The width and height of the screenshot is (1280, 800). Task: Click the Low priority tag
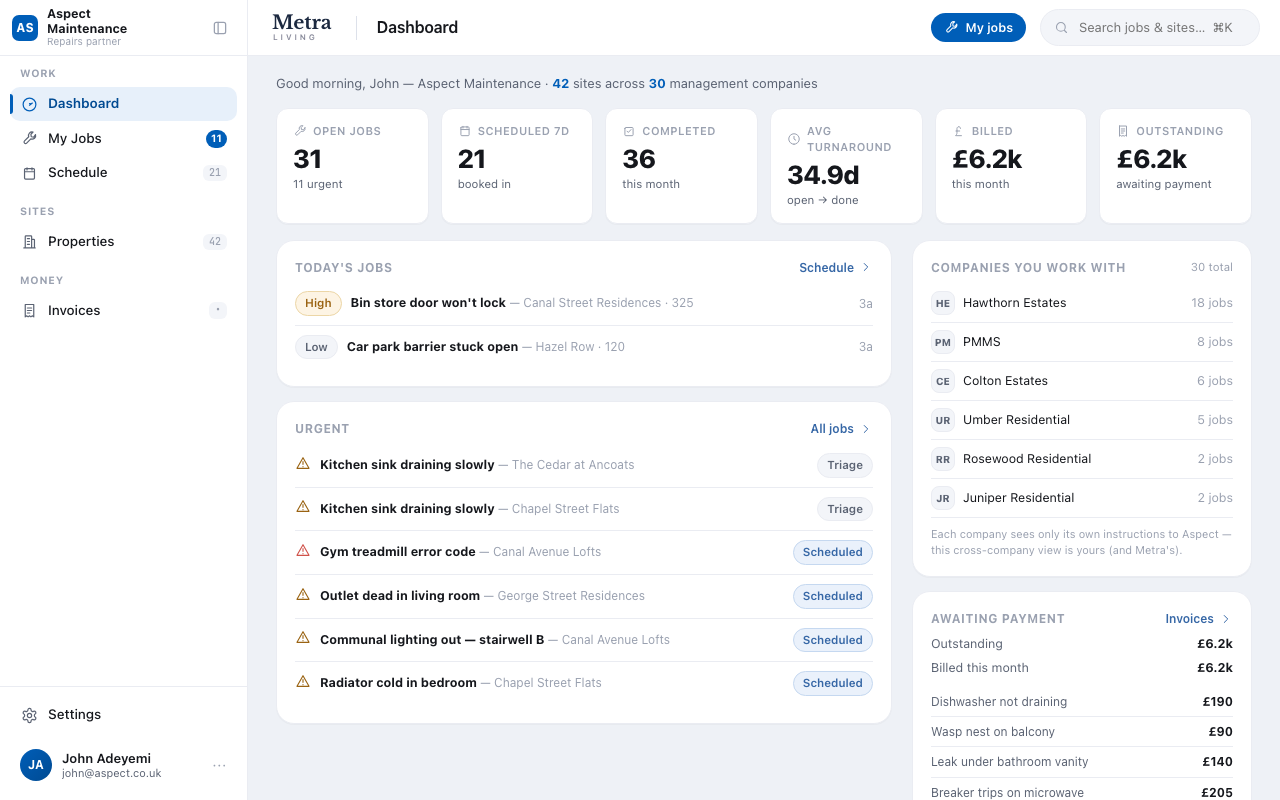316,347
